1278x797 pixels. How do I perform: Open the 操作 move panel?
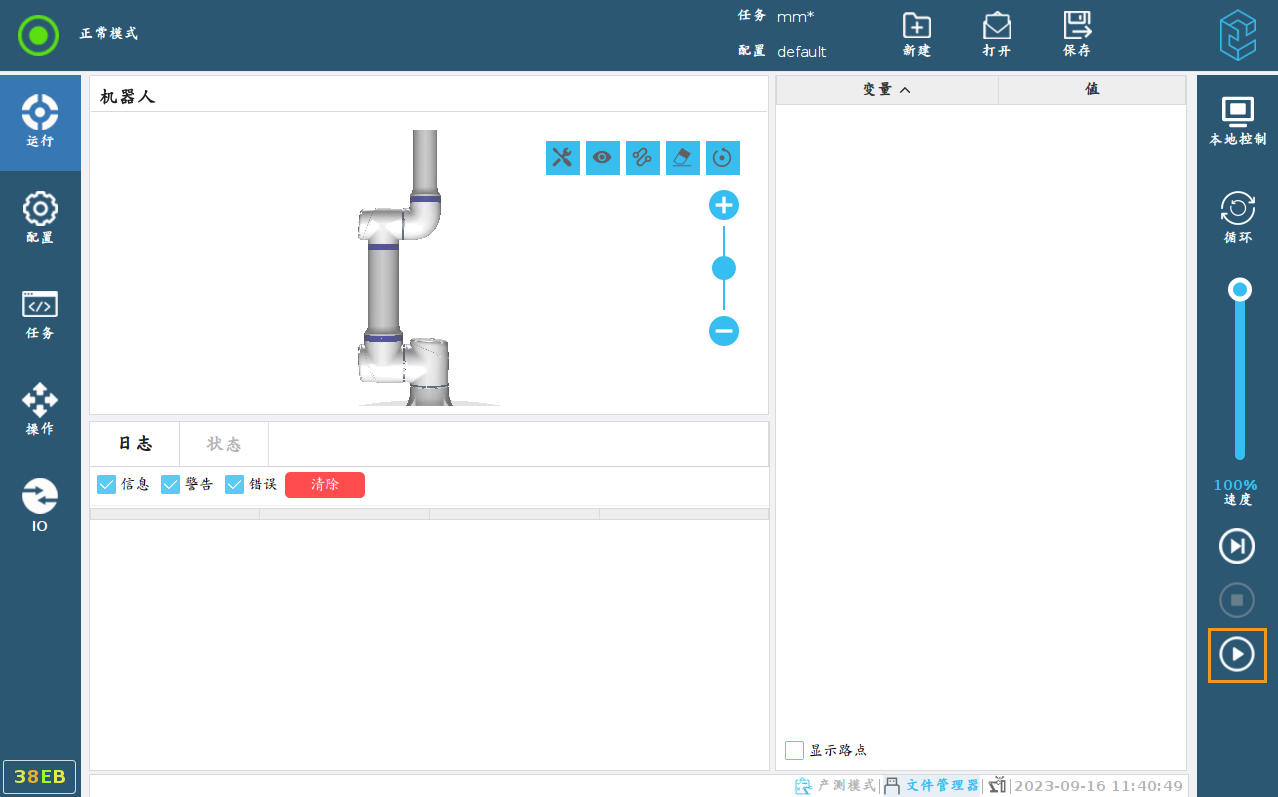click(40, 409)
